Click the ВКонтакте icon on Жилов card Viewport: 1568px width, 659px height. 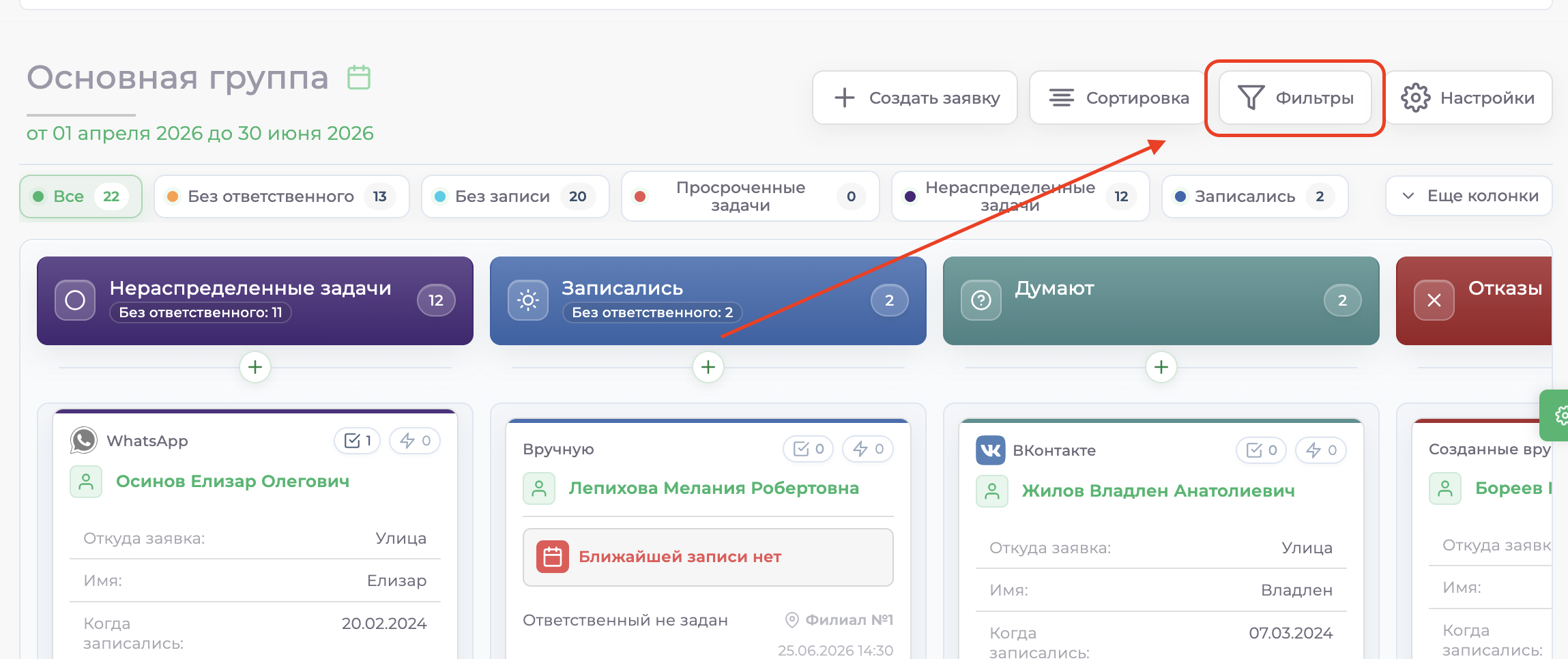(x=991, y=450)
